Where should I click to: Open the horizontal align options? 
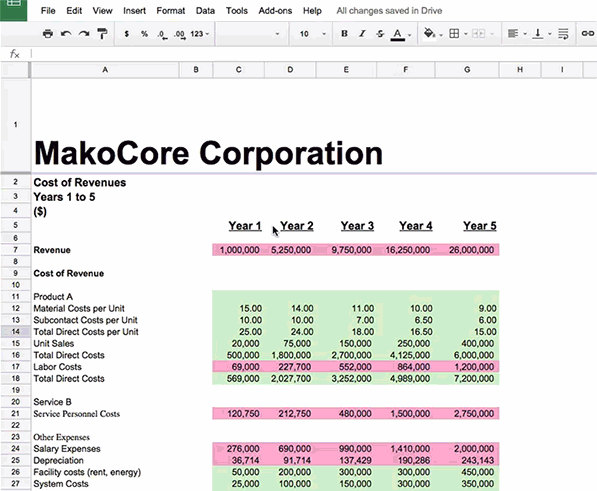click(x=513, y=34)
